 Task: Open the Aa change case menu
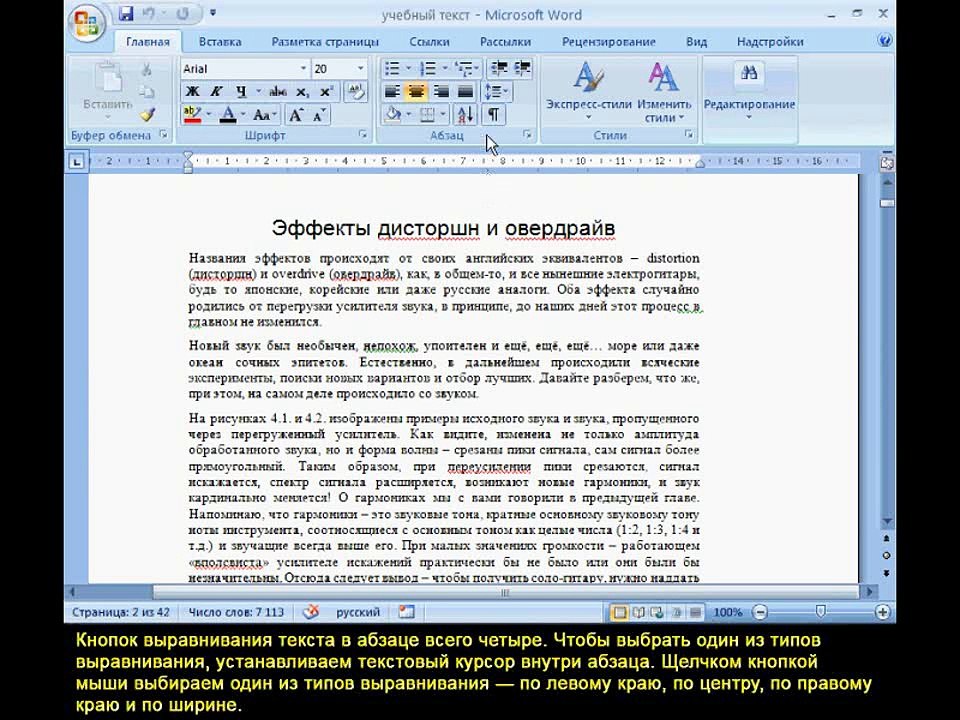[x=264, y=114]
